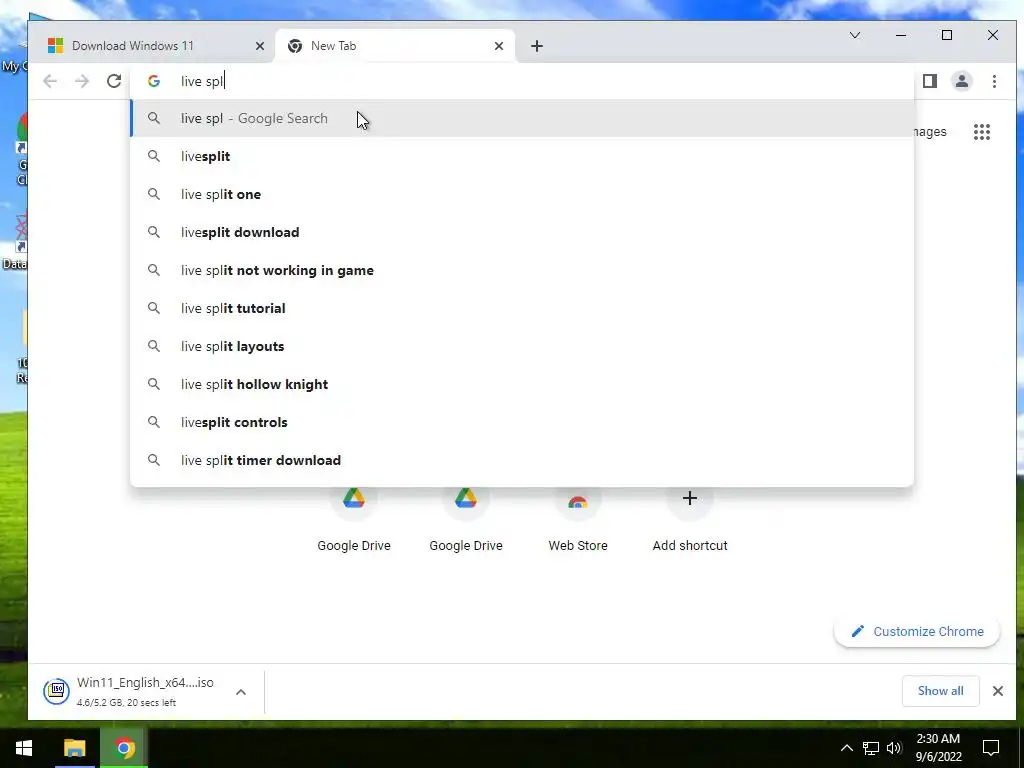Viewport: 1024px width, 768px height.
Task: Select 'live spl - Google Search' suggestion
Action: (522, 118)
